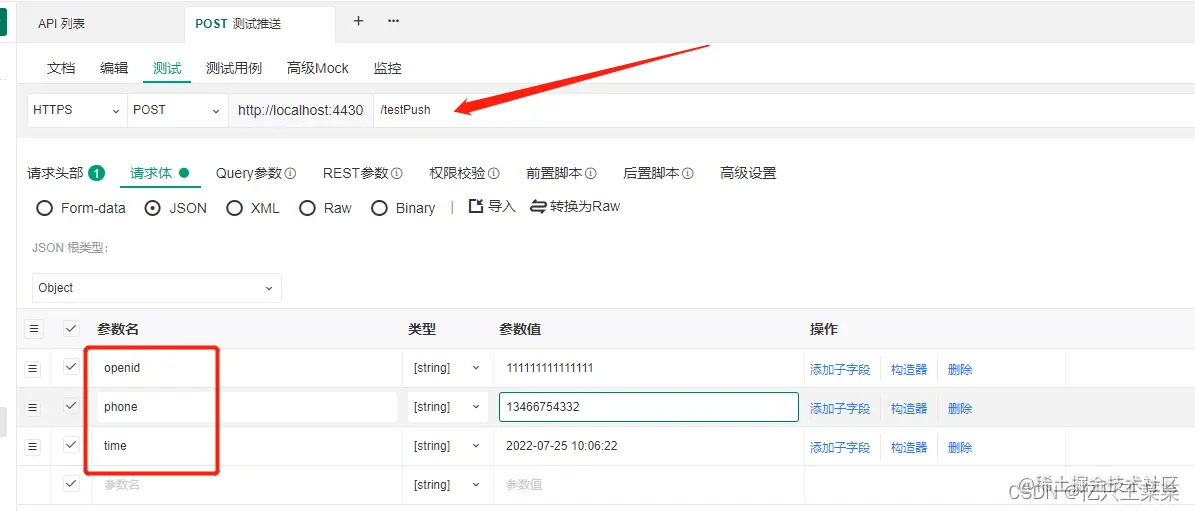Click the header row menu icon

(34, 329)
